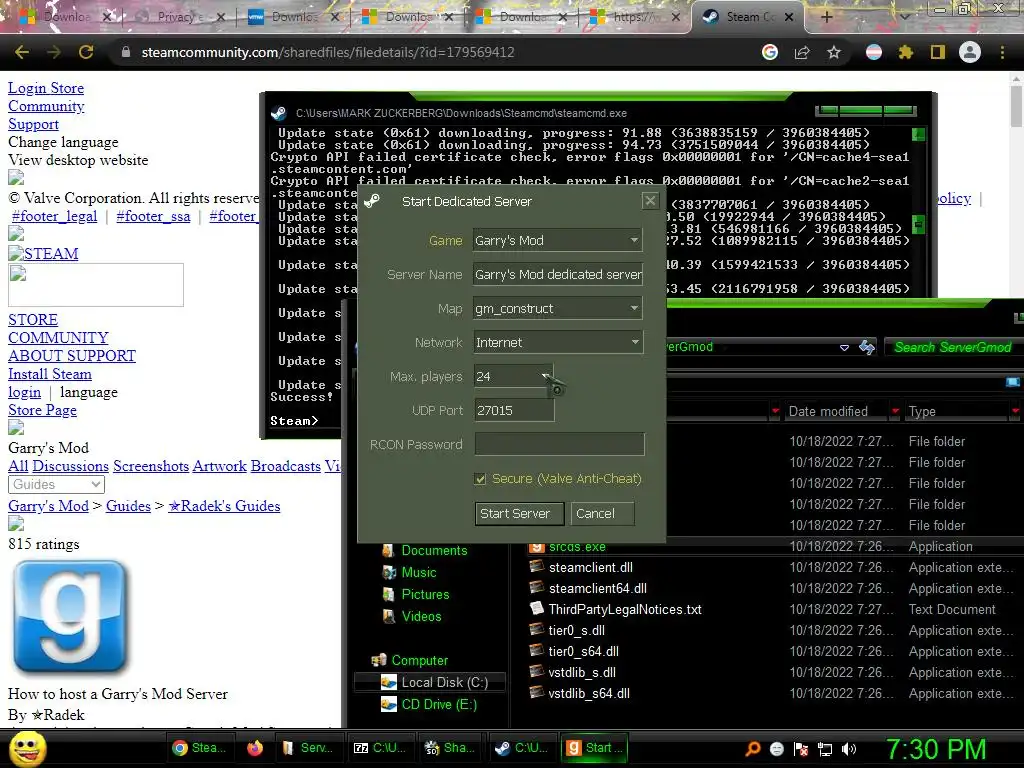Open the smiley Start button

pyautogui.click(x=27, y=748)
